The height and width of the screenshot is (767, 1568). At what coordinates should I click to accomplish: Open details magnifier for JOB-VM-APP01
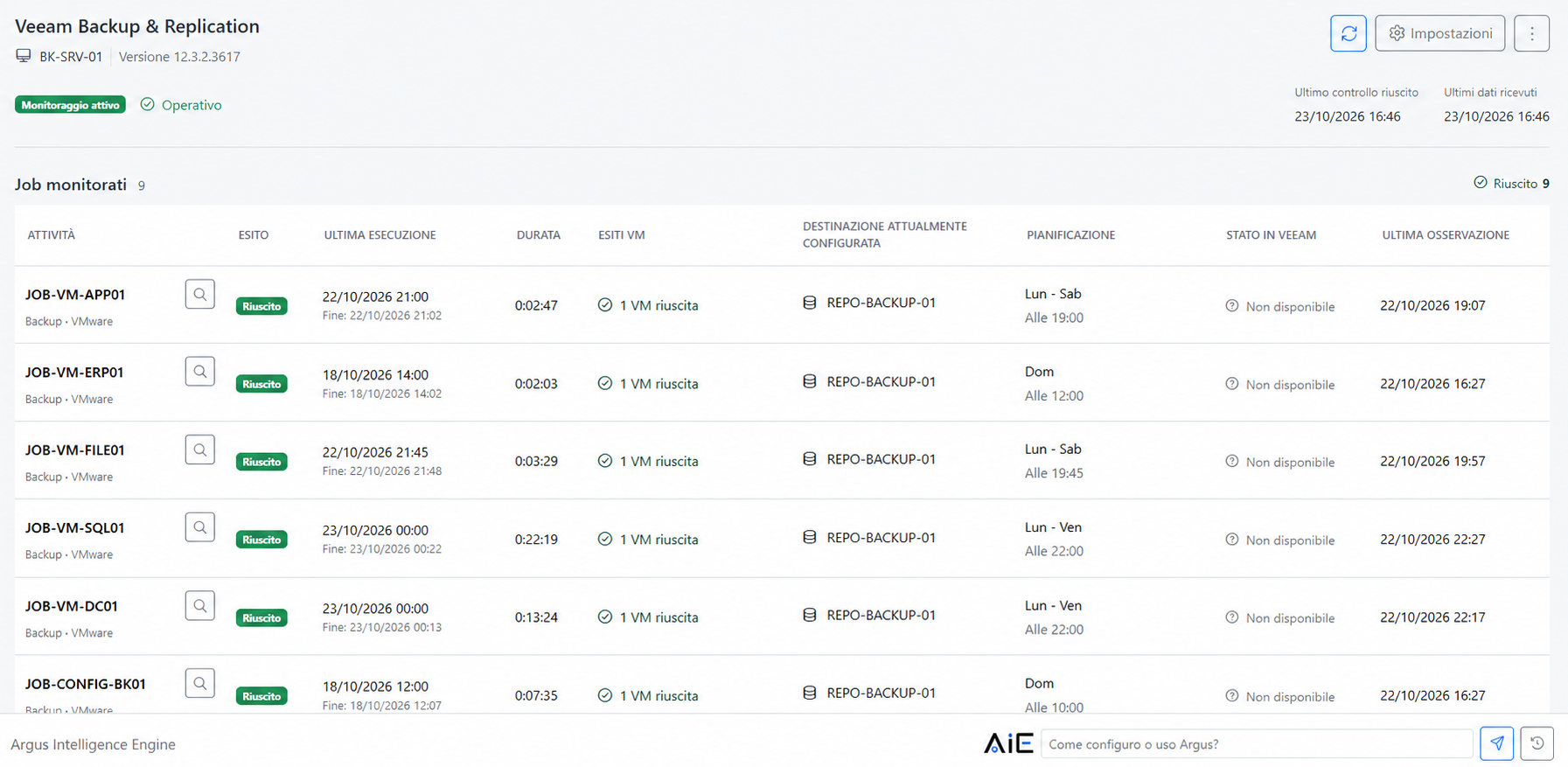coord(200,294)
